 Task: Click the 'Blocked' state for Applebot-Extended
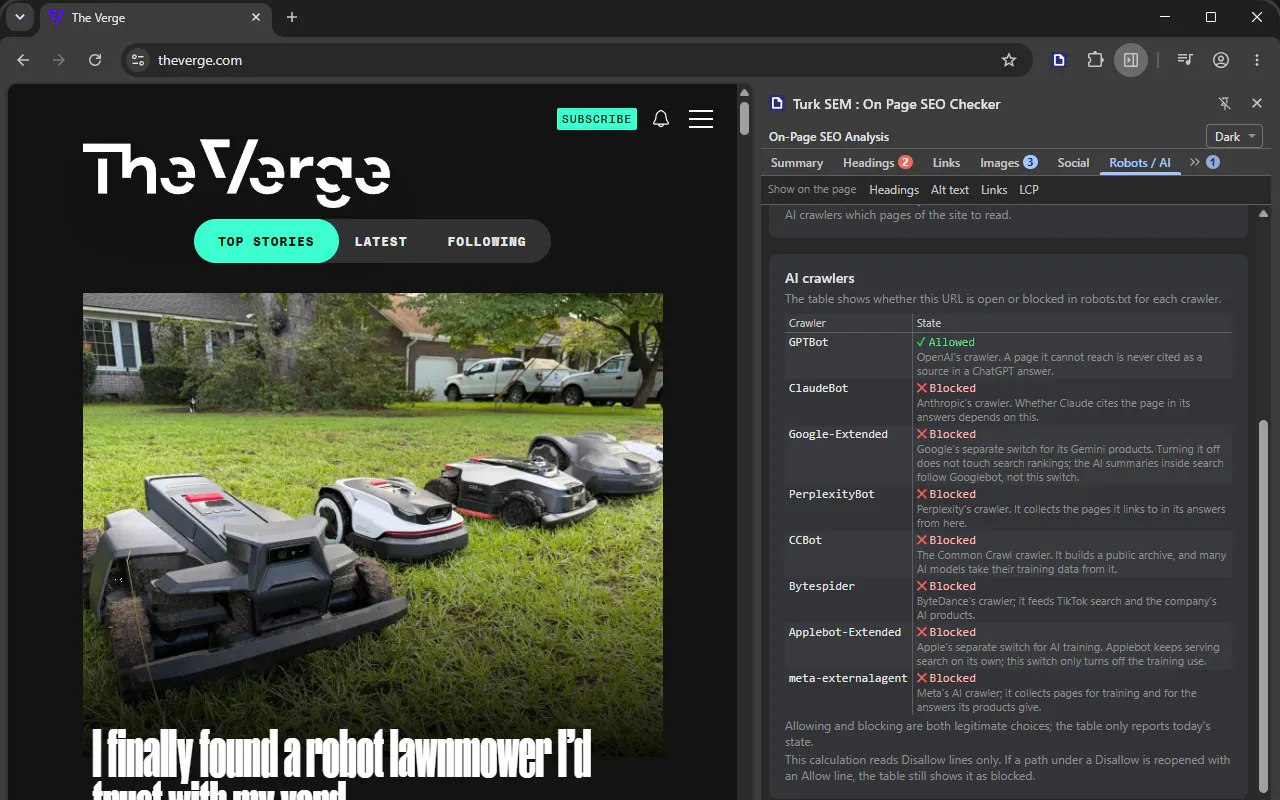(x=946, y=632)
